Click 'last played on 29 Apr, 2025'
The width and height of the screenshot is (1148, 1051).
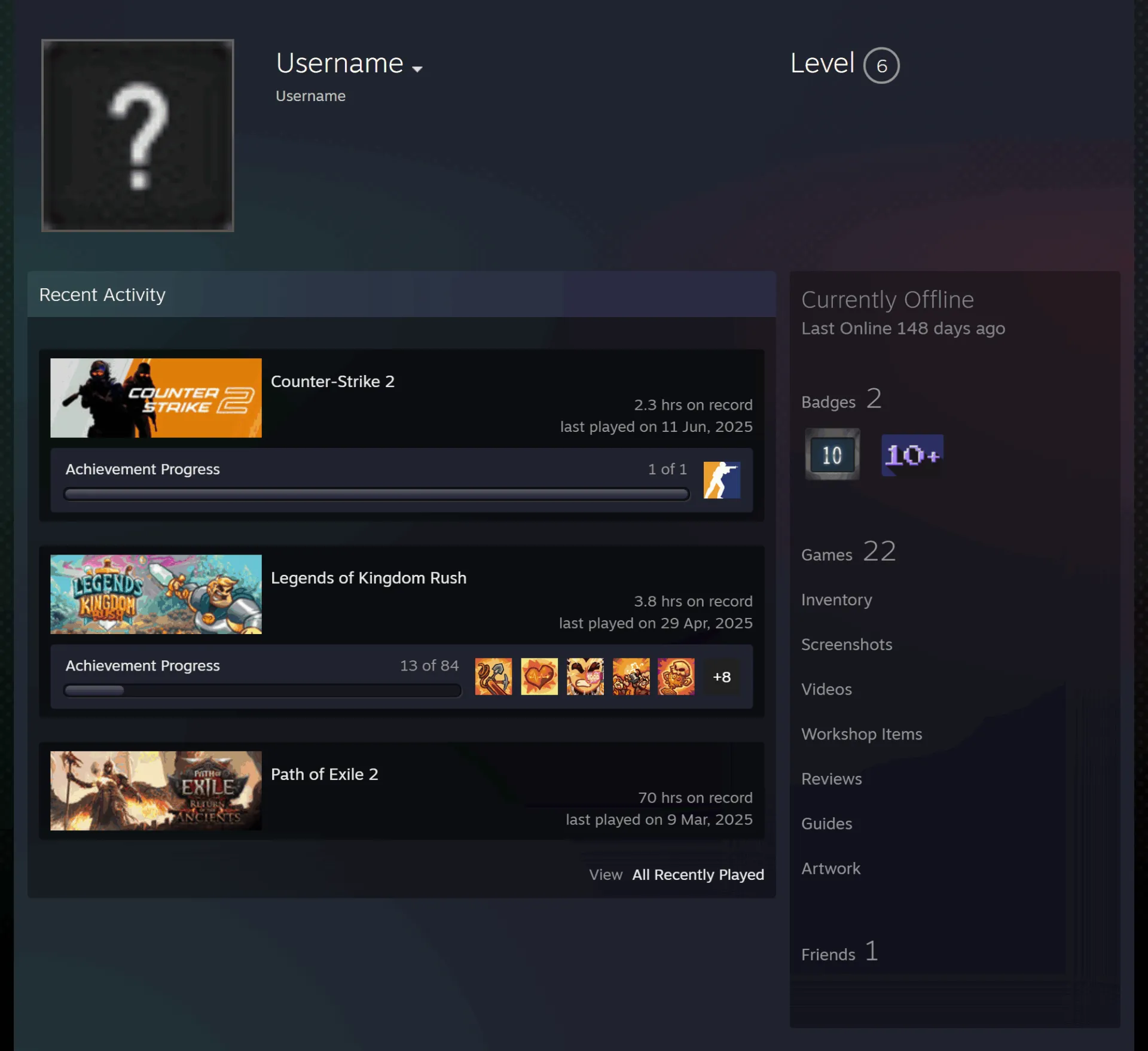tap(655, 623)
